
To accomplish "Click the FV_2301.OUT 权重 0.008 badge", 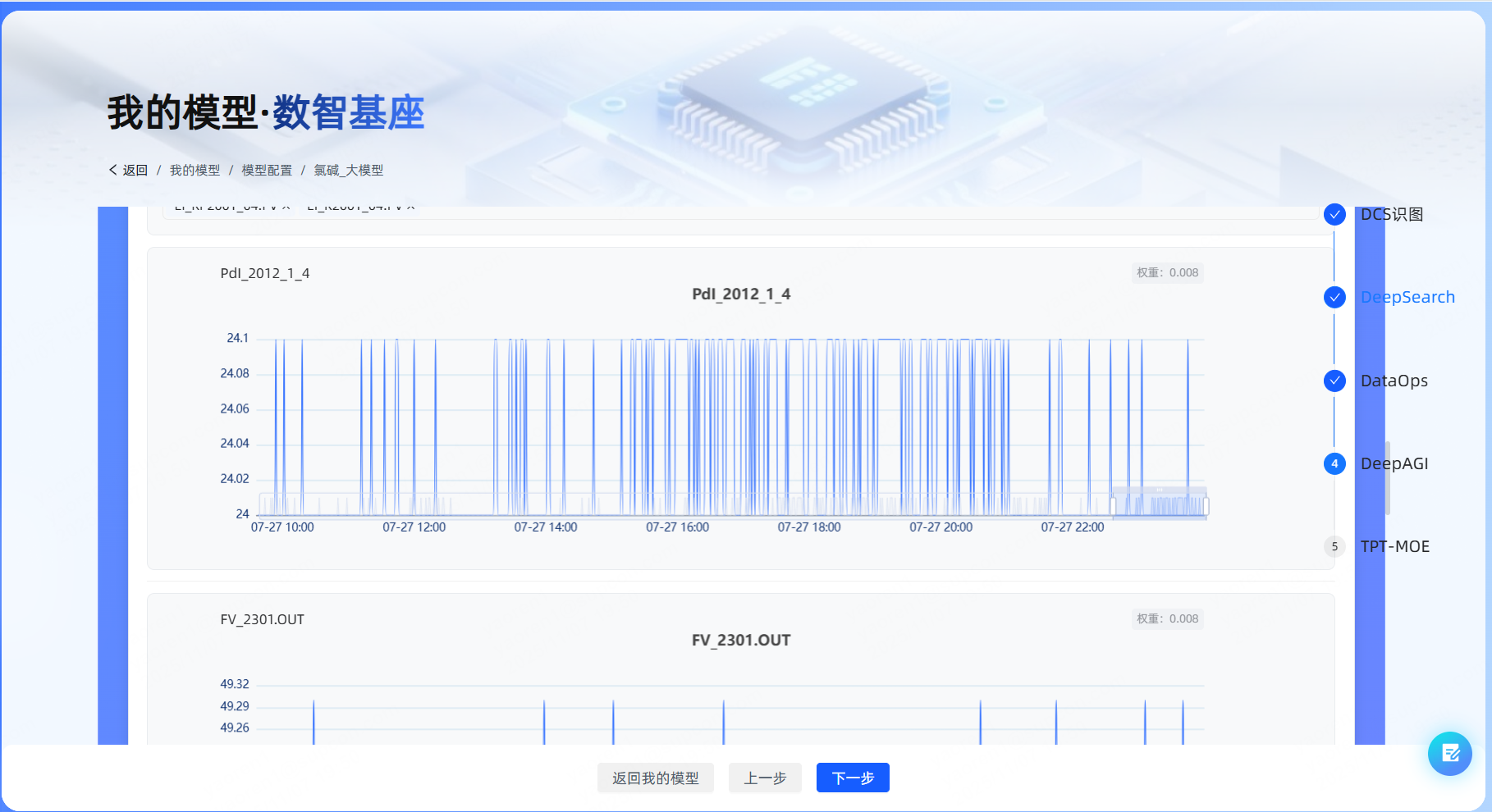I will coord(1167,619).
